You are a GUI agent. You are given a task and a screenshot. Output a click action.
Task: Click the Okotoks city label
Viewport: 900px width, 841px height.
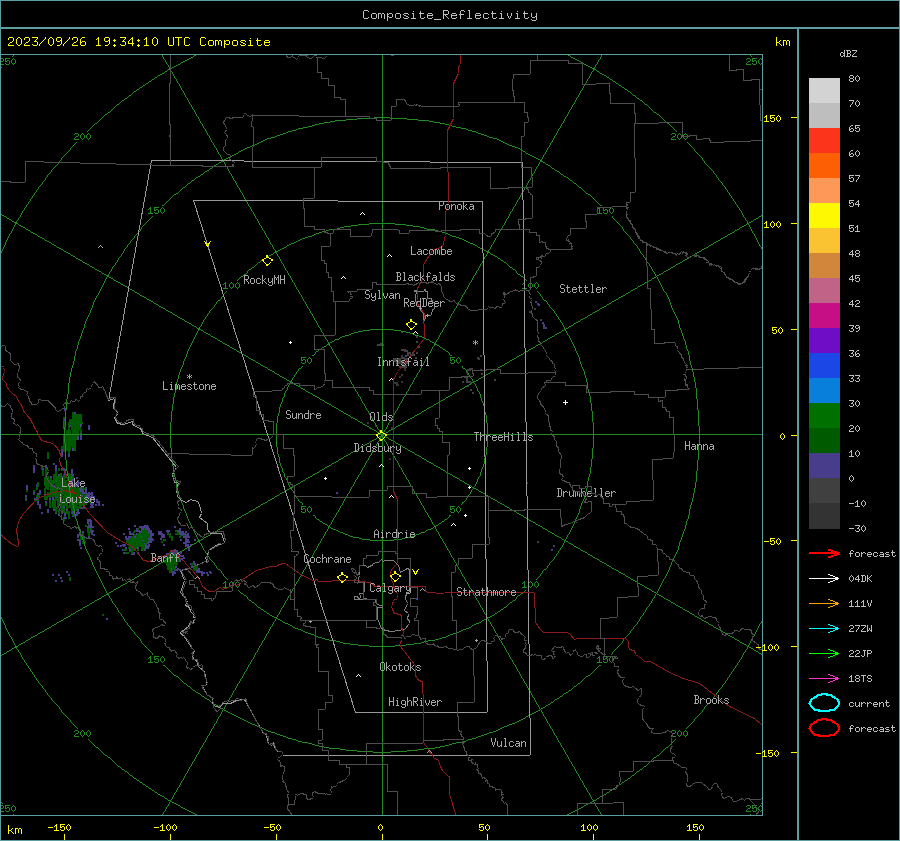tap(400, 667)
